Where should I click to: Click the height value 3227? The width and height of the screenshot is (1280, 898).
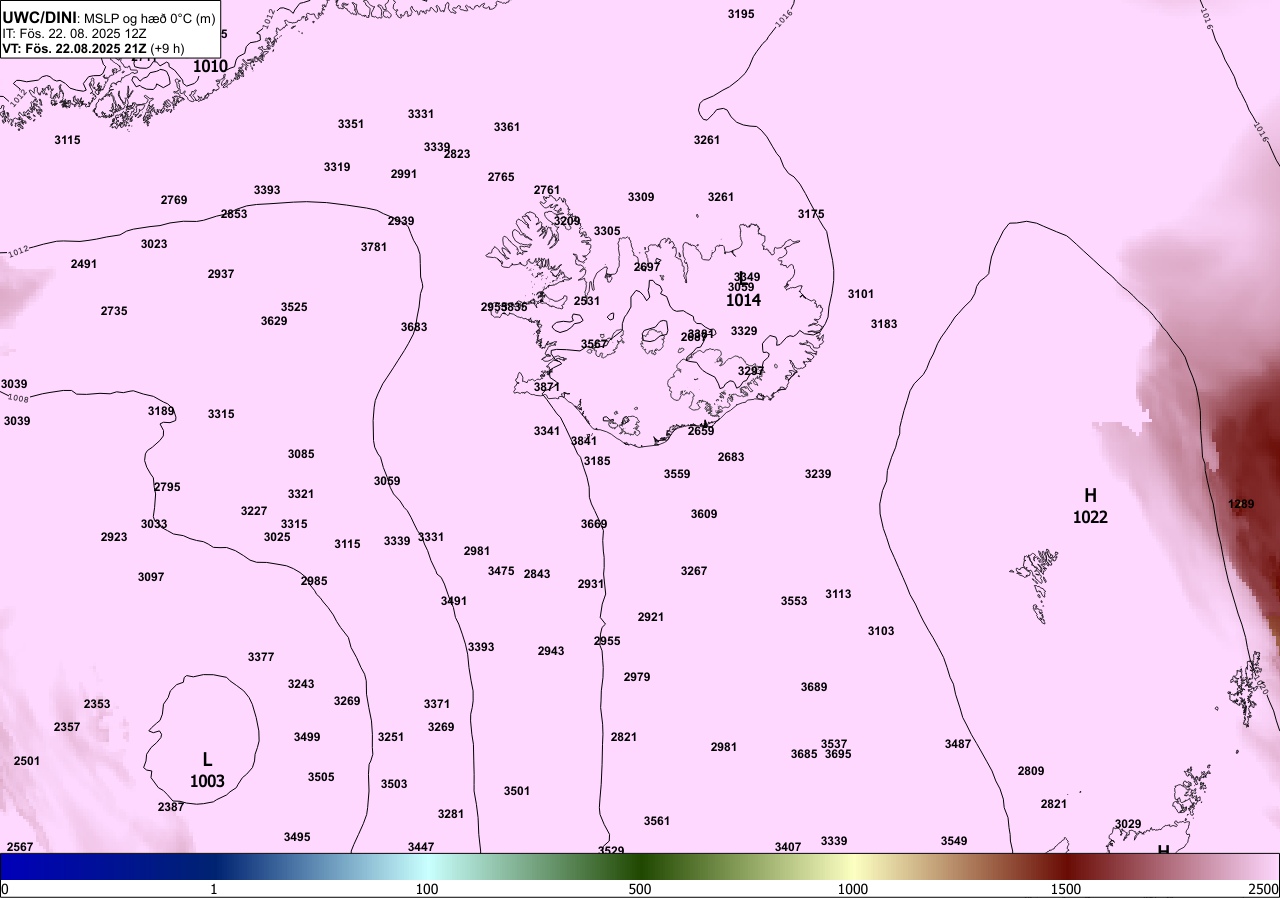click(254, 511)
